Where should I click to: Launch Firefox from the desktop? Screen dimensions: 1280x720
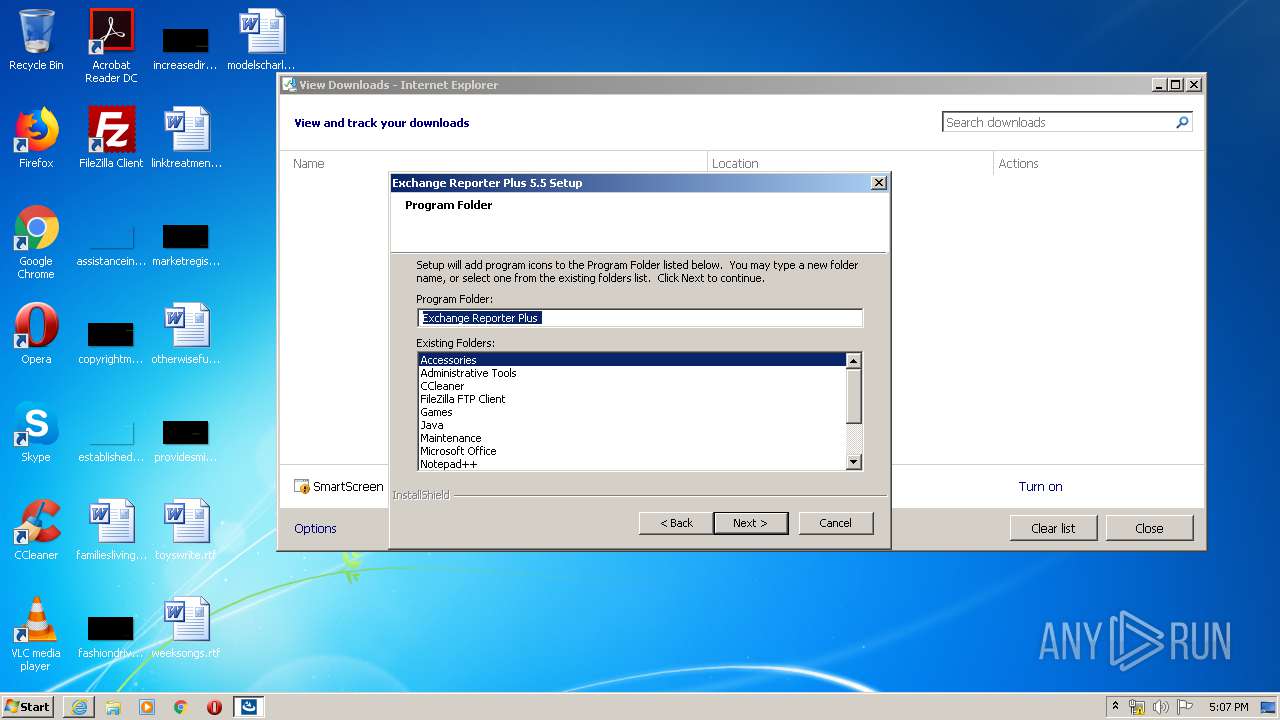(x=36, y=138)
